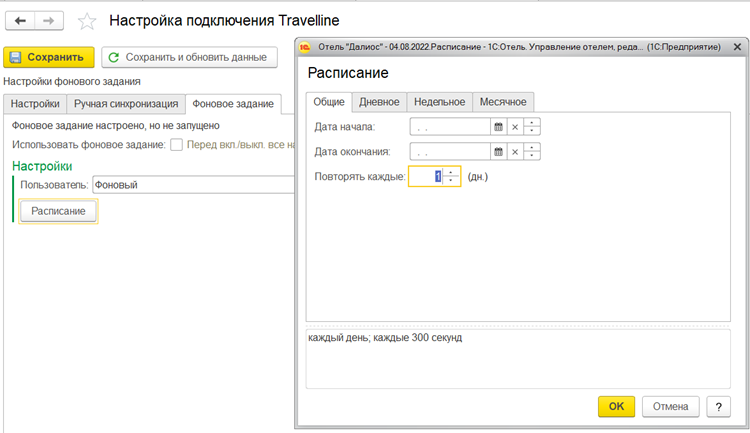Adjust Дата начала with spinner arrows
Image resolution: width=750 pixels, height=433 pixels.
[532, 127]
